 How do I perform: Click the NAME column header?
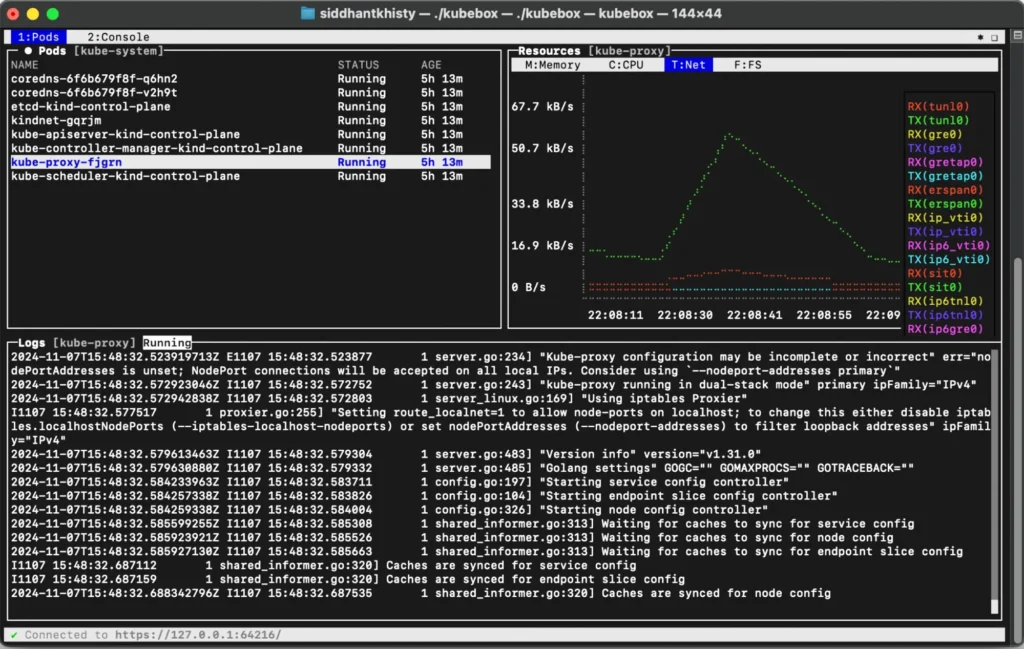pos(24,65)
